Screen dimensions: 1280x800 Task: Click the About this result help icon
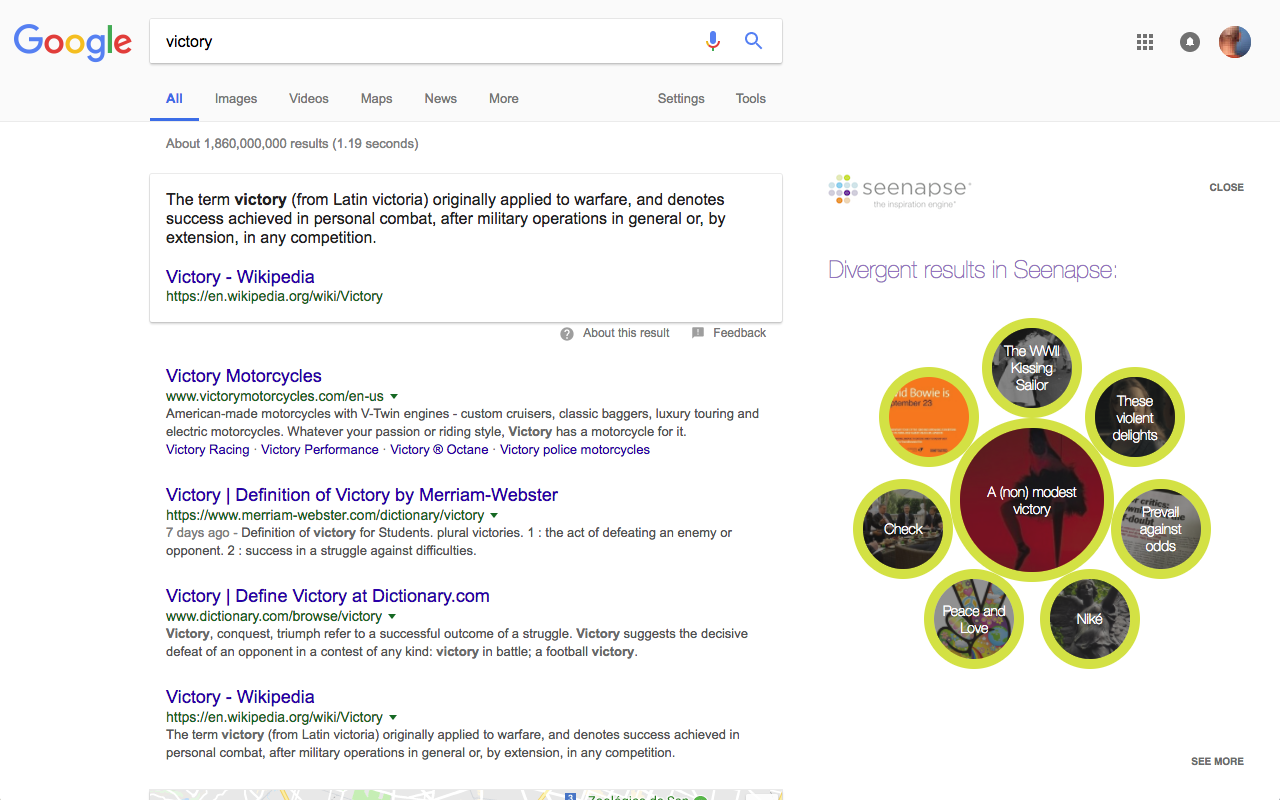pyautogui.click(x=566, y=332)
